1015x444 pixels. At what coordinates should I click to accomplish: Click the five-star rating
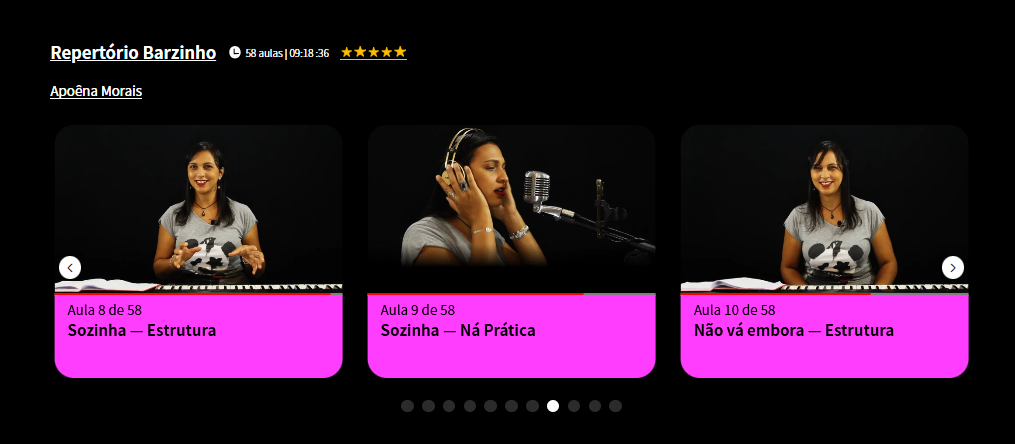[x=374, y=52]
